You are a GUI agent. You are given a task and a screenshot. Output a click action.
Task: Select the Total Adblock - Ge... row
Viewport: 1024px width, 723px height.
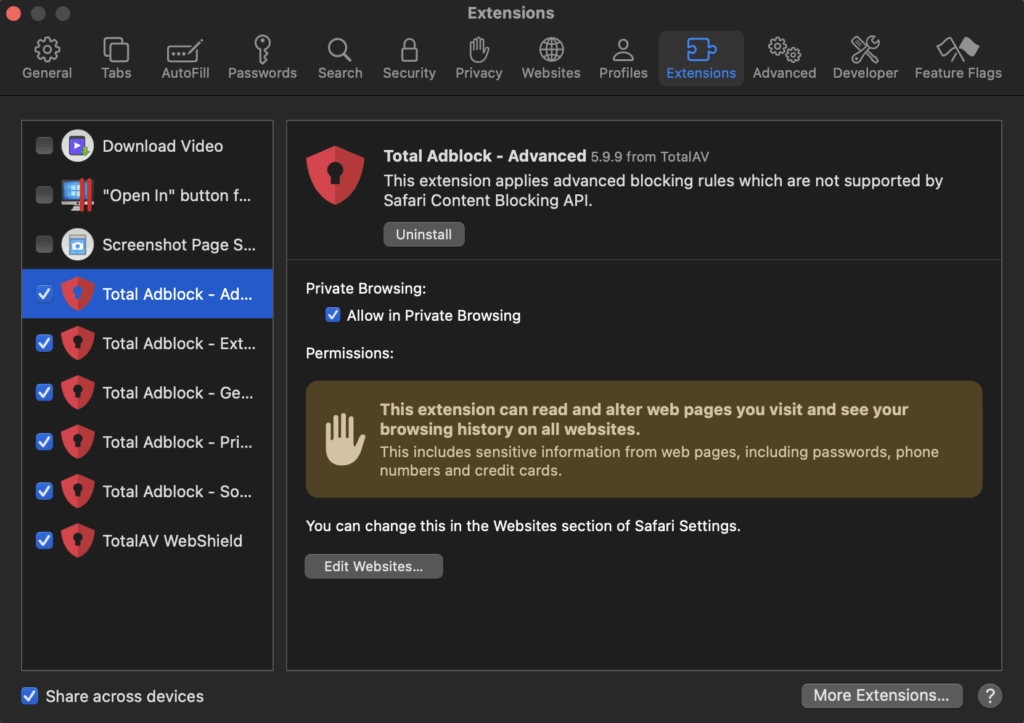[148, 392]
